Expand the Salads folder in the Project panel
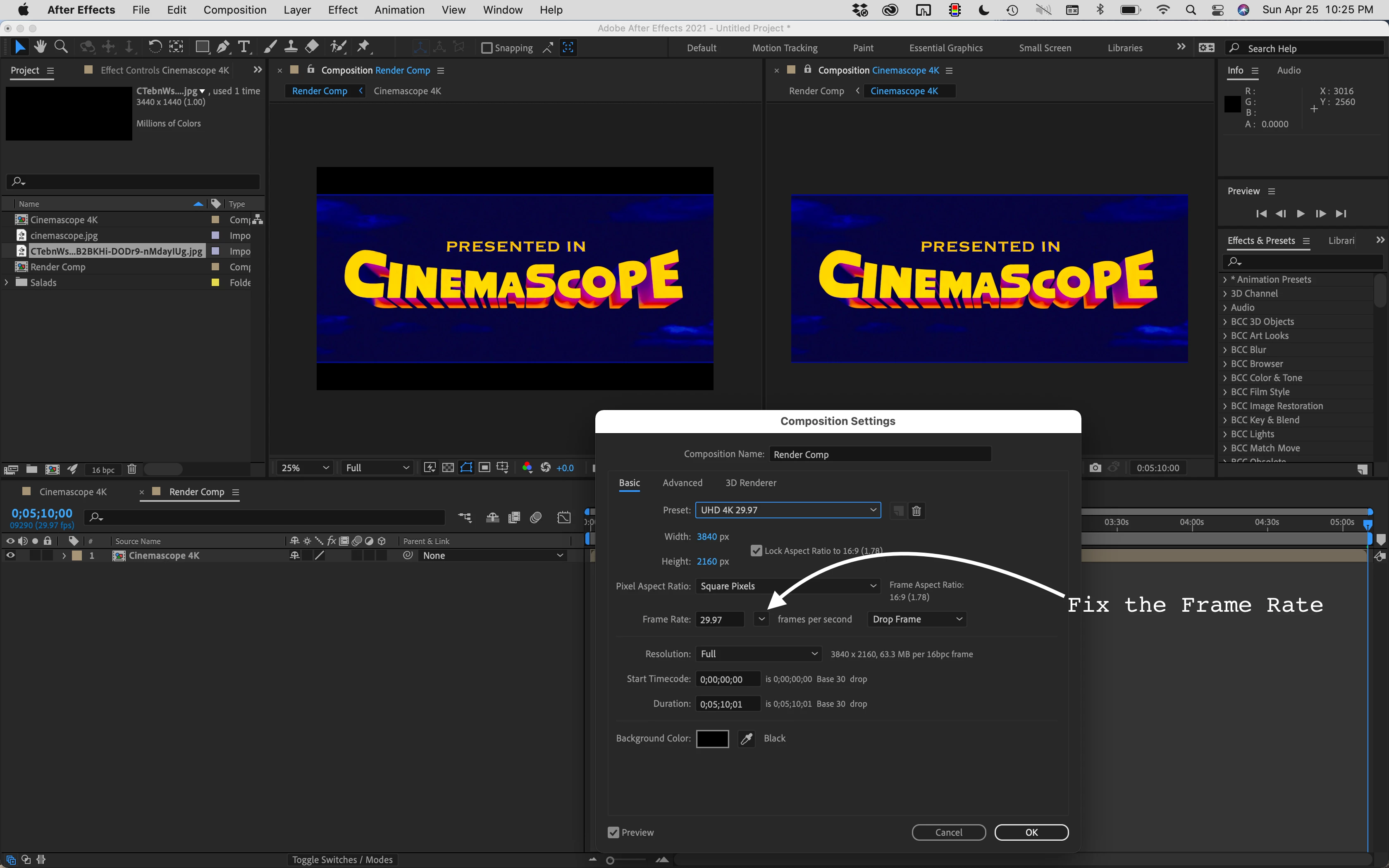The width and height of the screenshot is (1389, 868). click(x=6, y=282)
